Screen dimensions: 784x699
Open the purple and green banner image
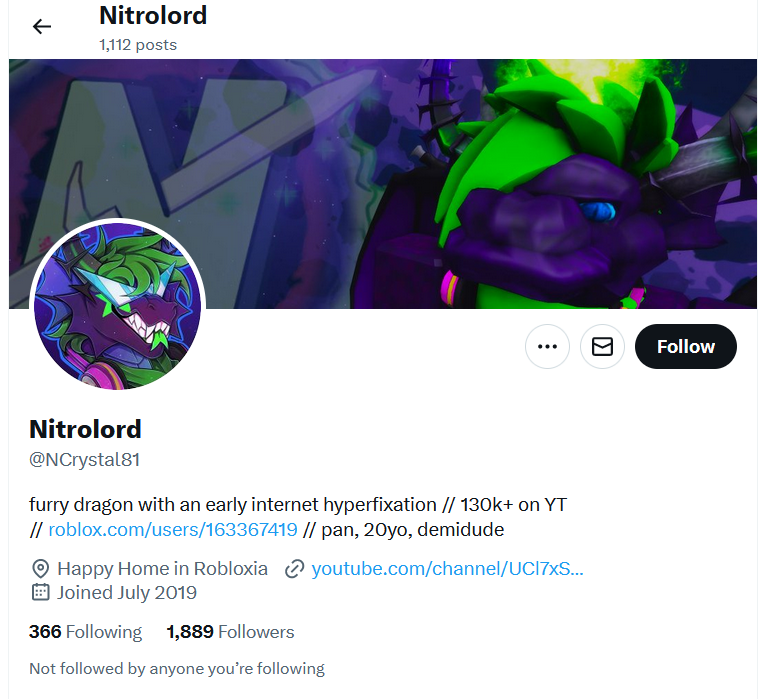click(382, 184)
